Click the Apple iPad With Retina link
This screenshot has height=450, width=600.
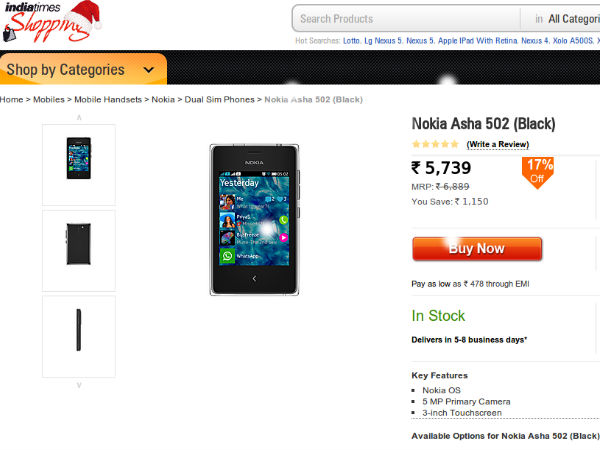click(x=478, y=41)
